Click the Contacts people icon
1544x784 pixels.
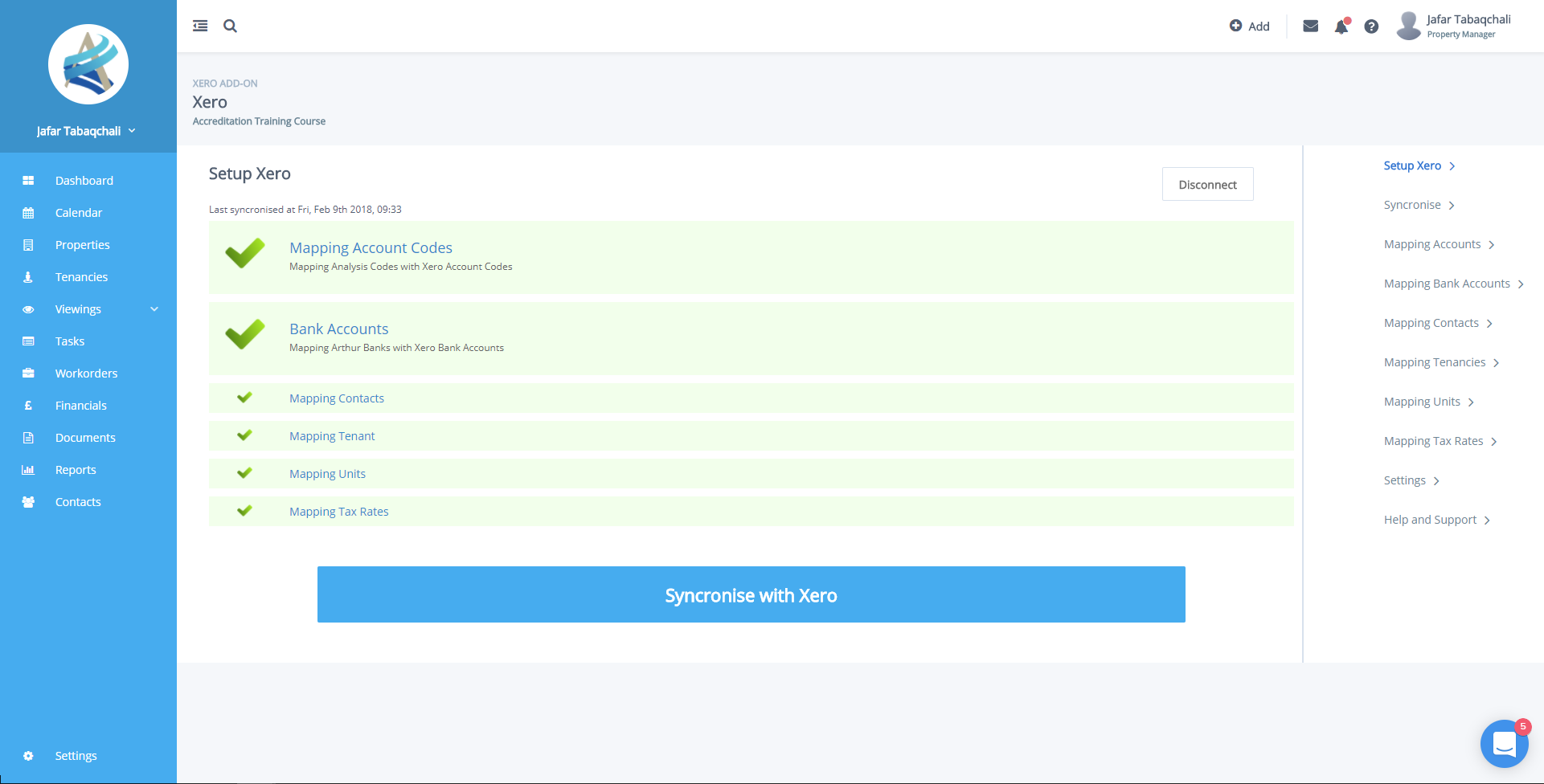point(28,502)
